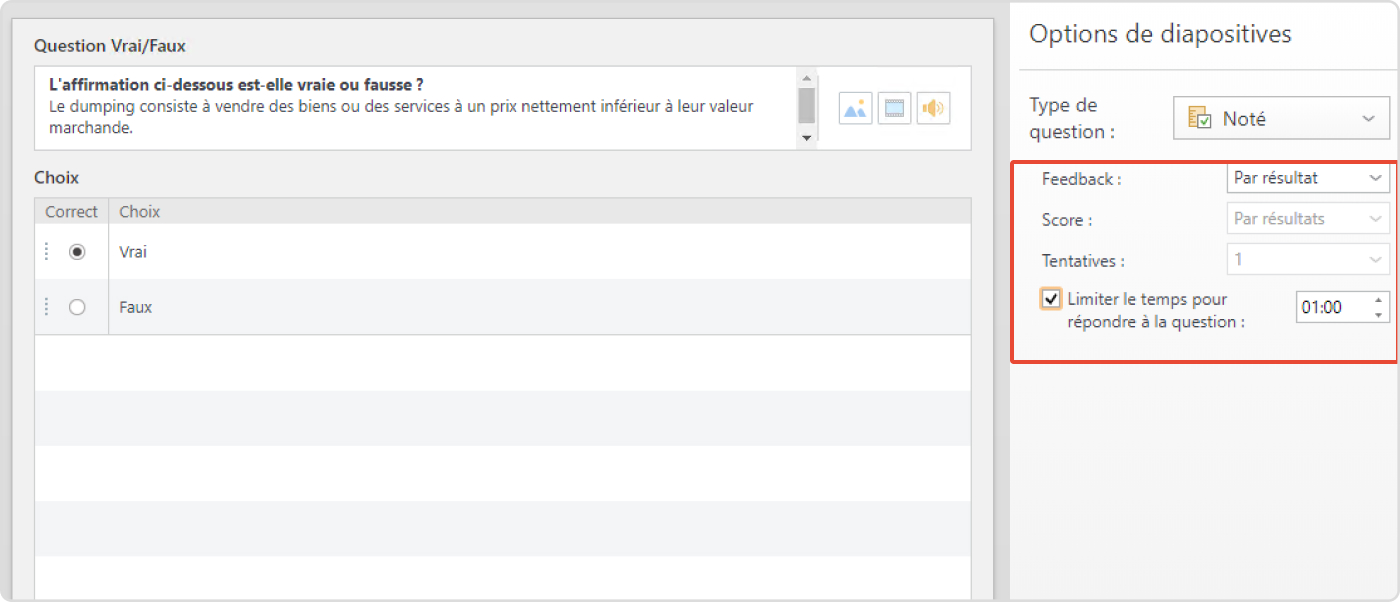
Task: Click the Question Vrai/Faux heading
Action: 110,46
